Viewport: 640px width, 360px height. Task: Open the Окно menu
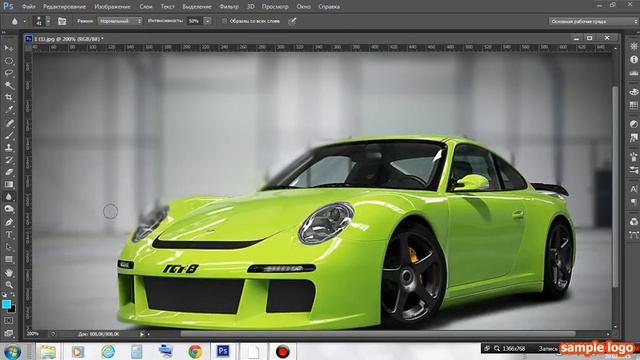click(303, 7)
